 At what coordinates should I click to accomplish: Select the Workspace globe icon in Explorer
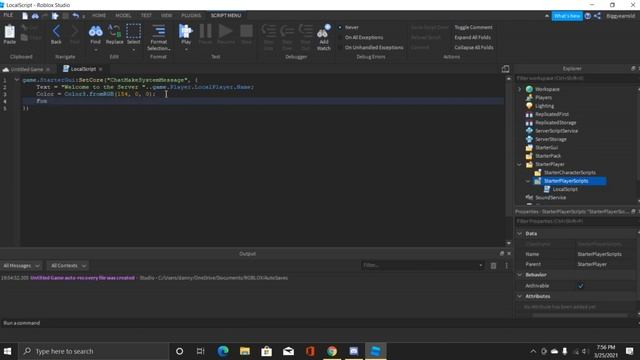(x=529, y=89)
